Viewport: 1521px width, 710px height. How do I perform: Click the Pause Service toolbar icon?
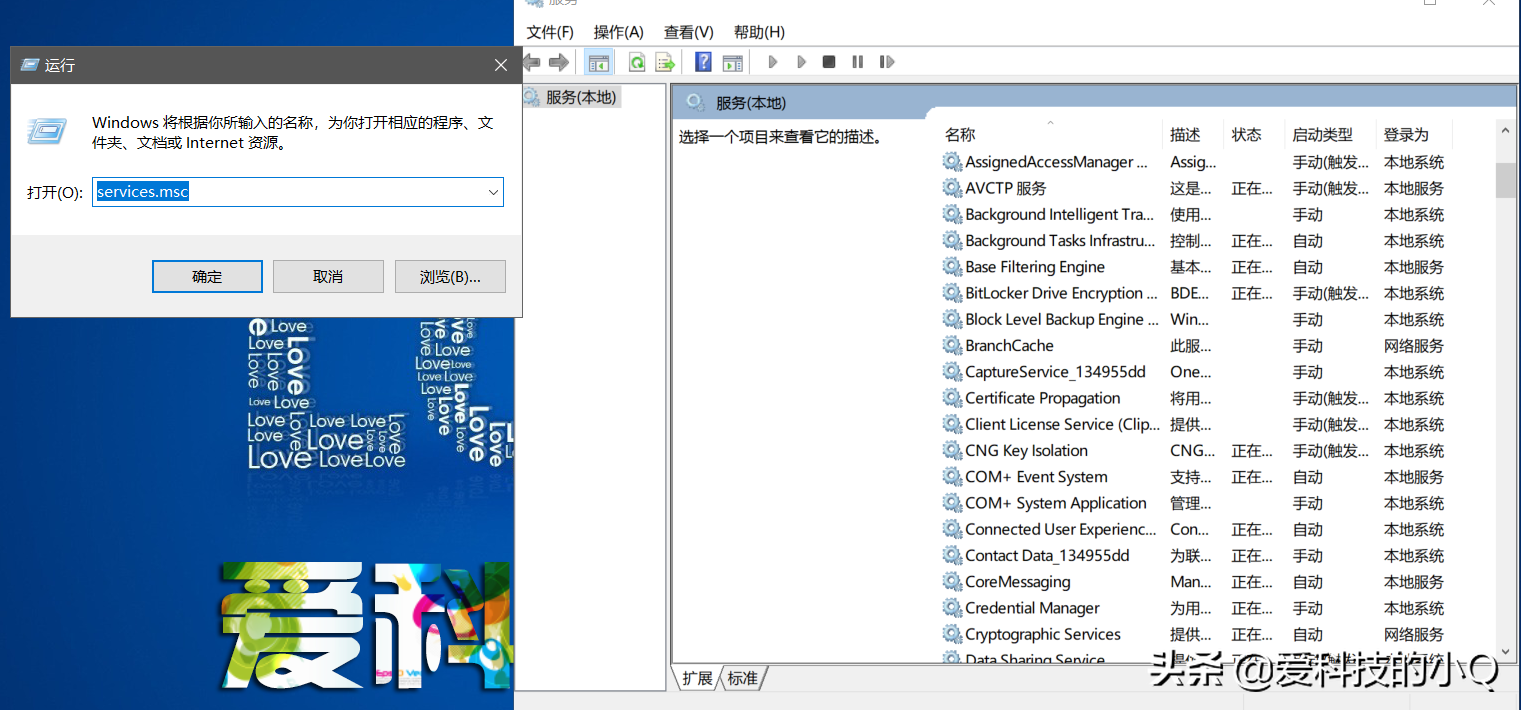click(857, 62)
